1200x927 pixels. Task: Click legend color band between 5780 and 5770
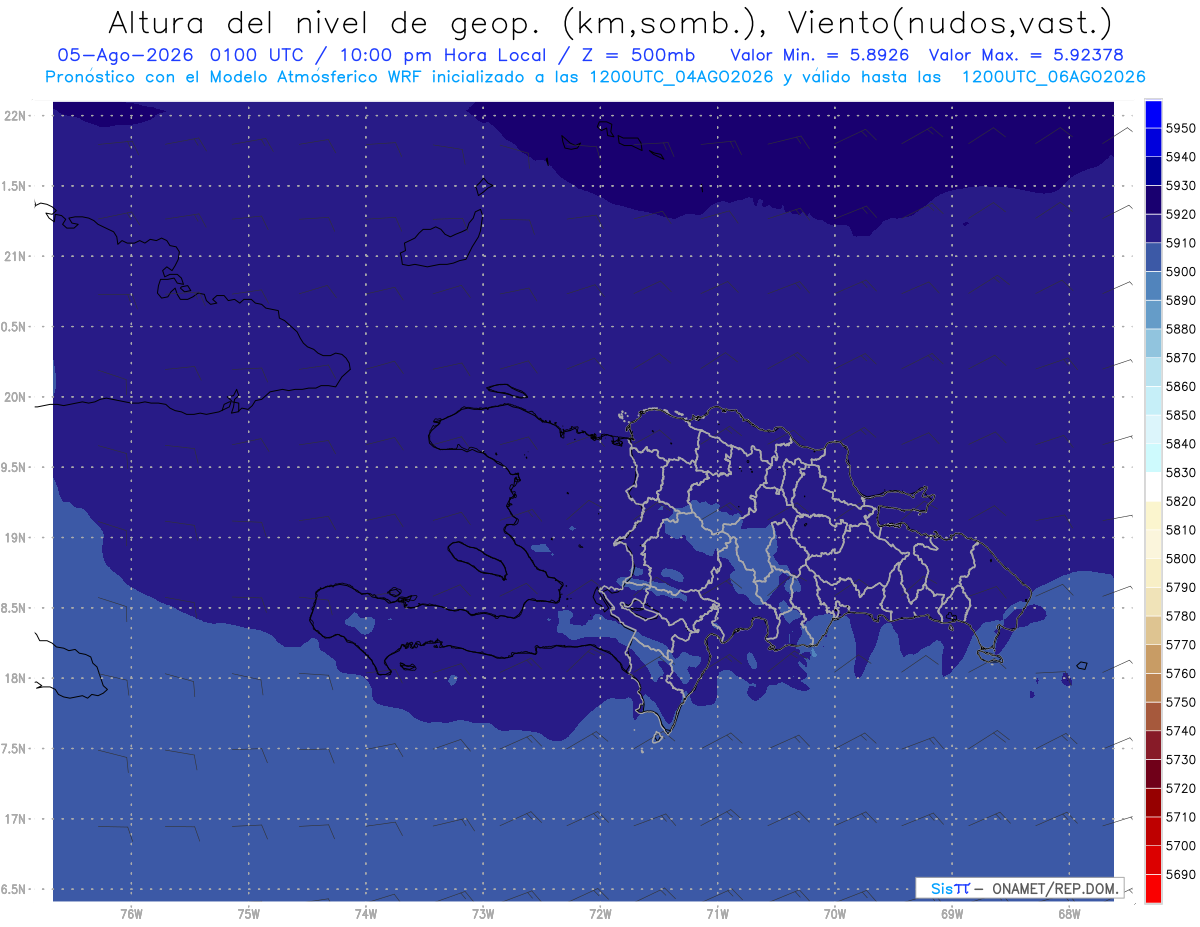(1152, 630)
